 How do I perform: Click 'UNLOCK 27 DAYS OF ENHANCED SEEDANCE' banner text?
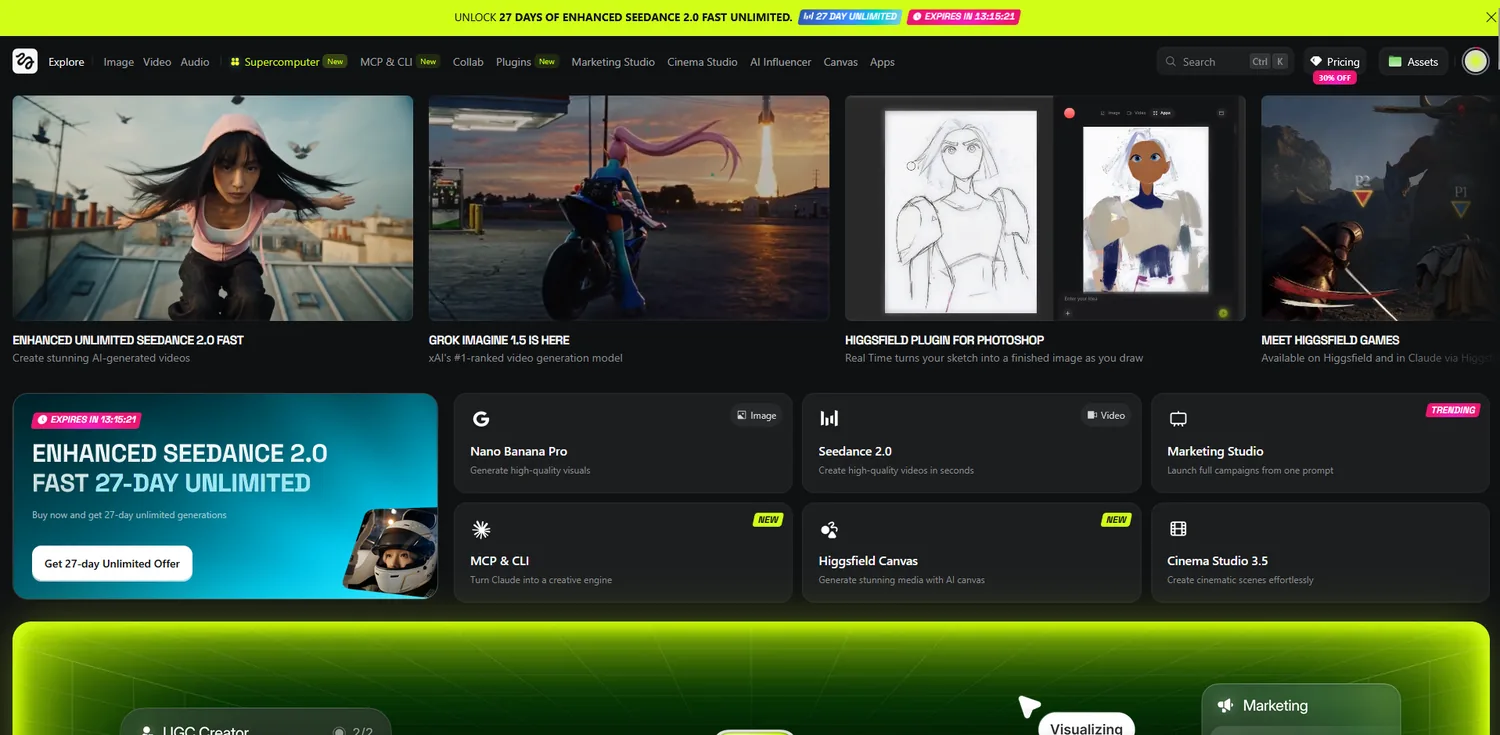click(623, 17)
